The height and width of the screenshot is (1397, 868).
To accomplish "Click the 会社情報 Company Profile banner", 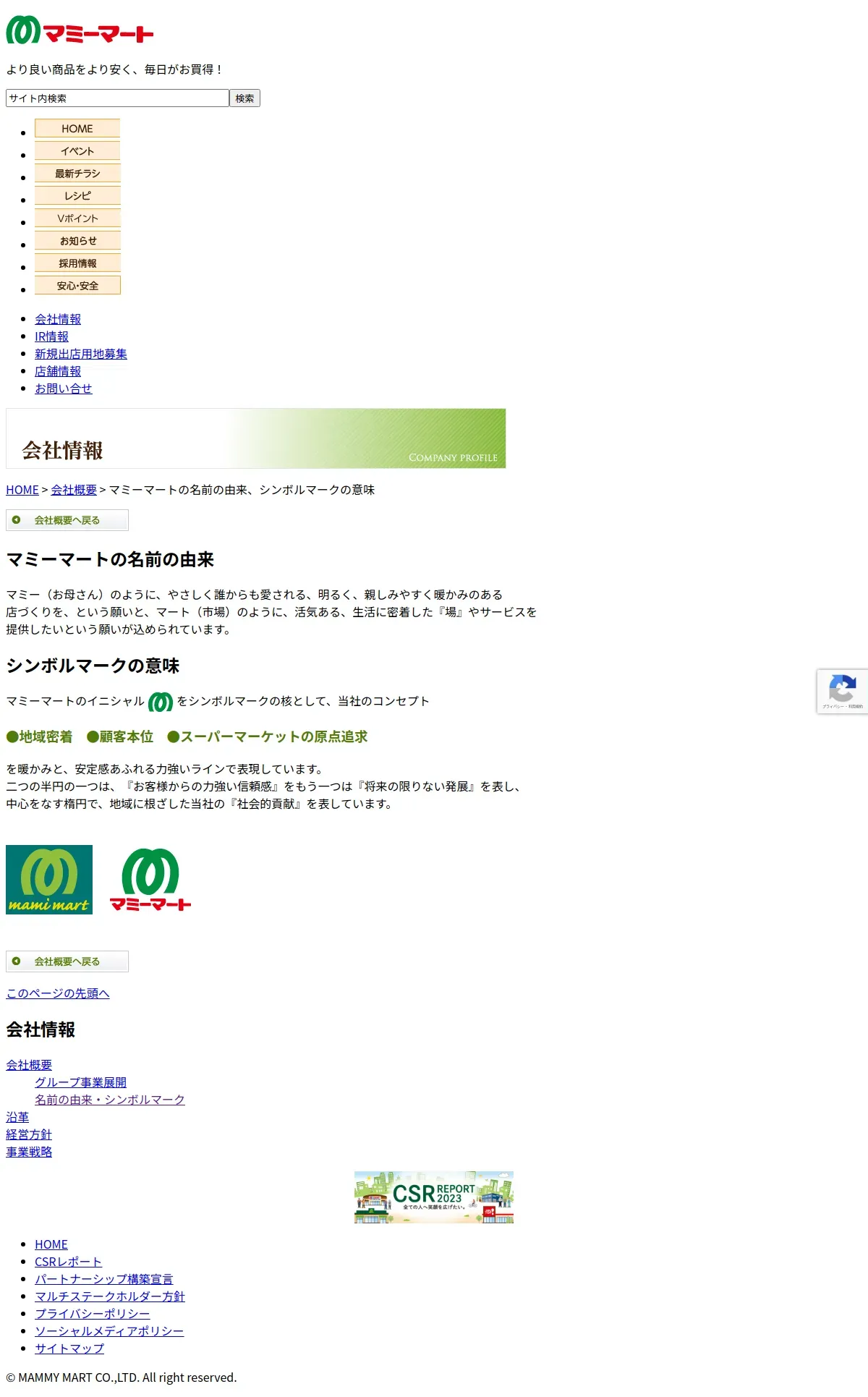I will pyautogui.click(x=256, y=438).
